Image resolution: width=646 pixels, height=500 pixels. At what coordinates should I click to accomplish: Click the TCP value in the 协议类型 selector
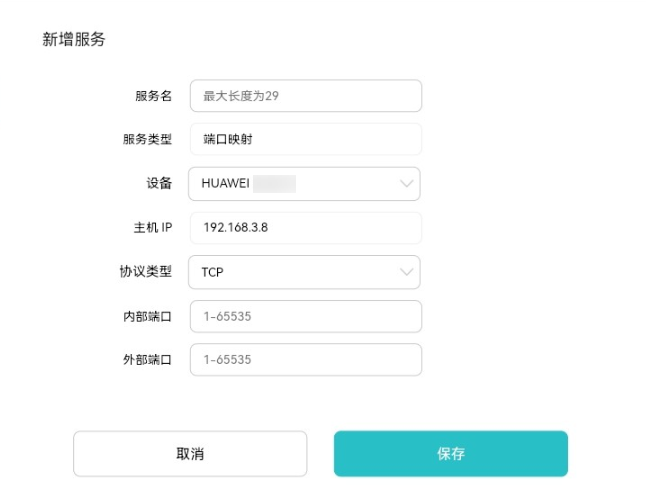point(212,272)
